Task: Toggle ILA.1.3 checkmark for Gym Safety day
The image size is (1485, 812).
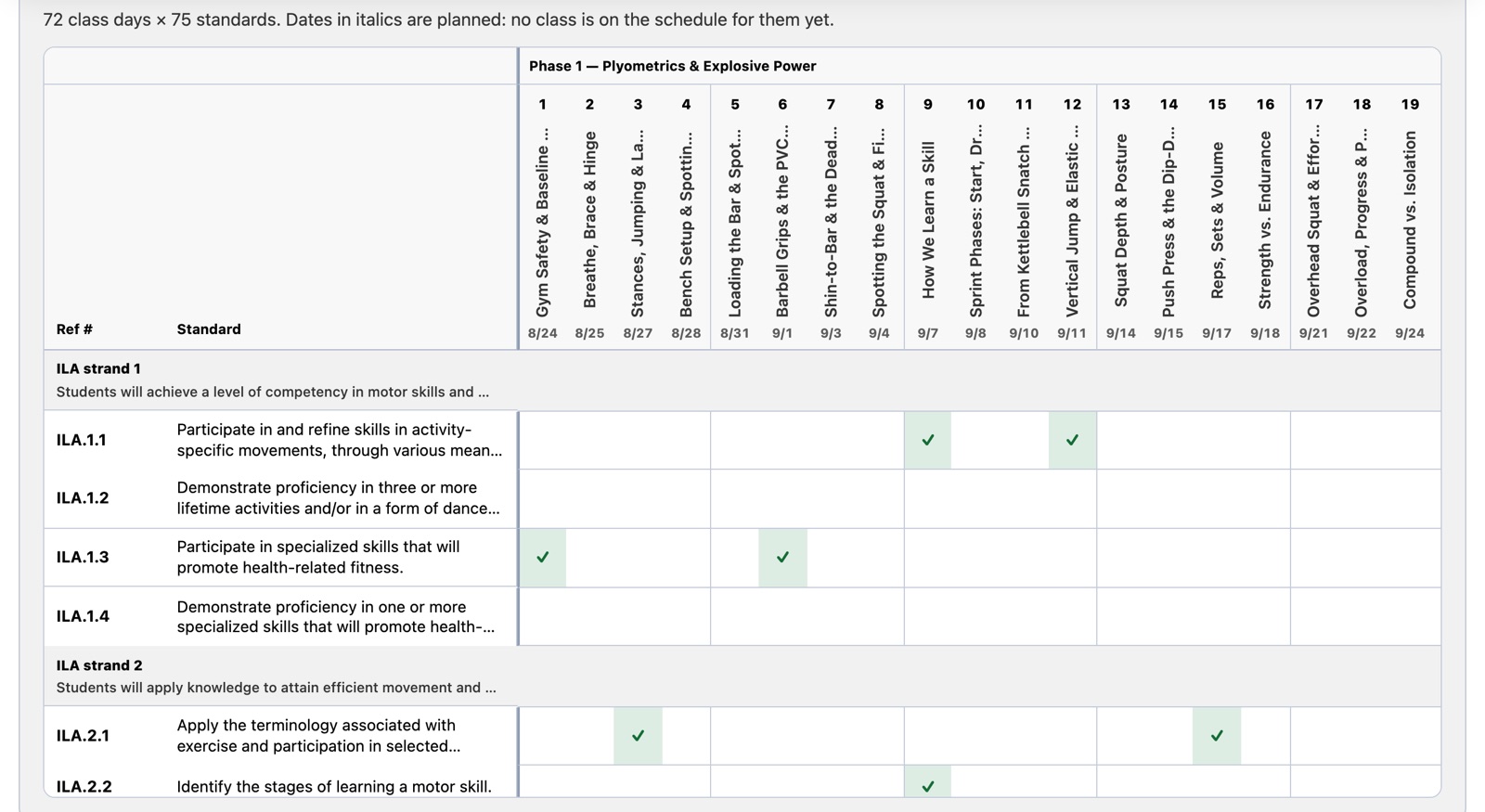Action: point(543,557)
